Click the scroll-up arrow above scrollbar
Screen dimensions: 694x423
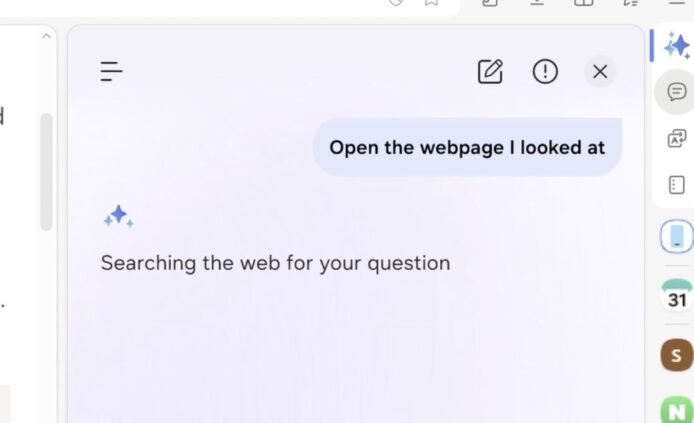pos(46,37)
